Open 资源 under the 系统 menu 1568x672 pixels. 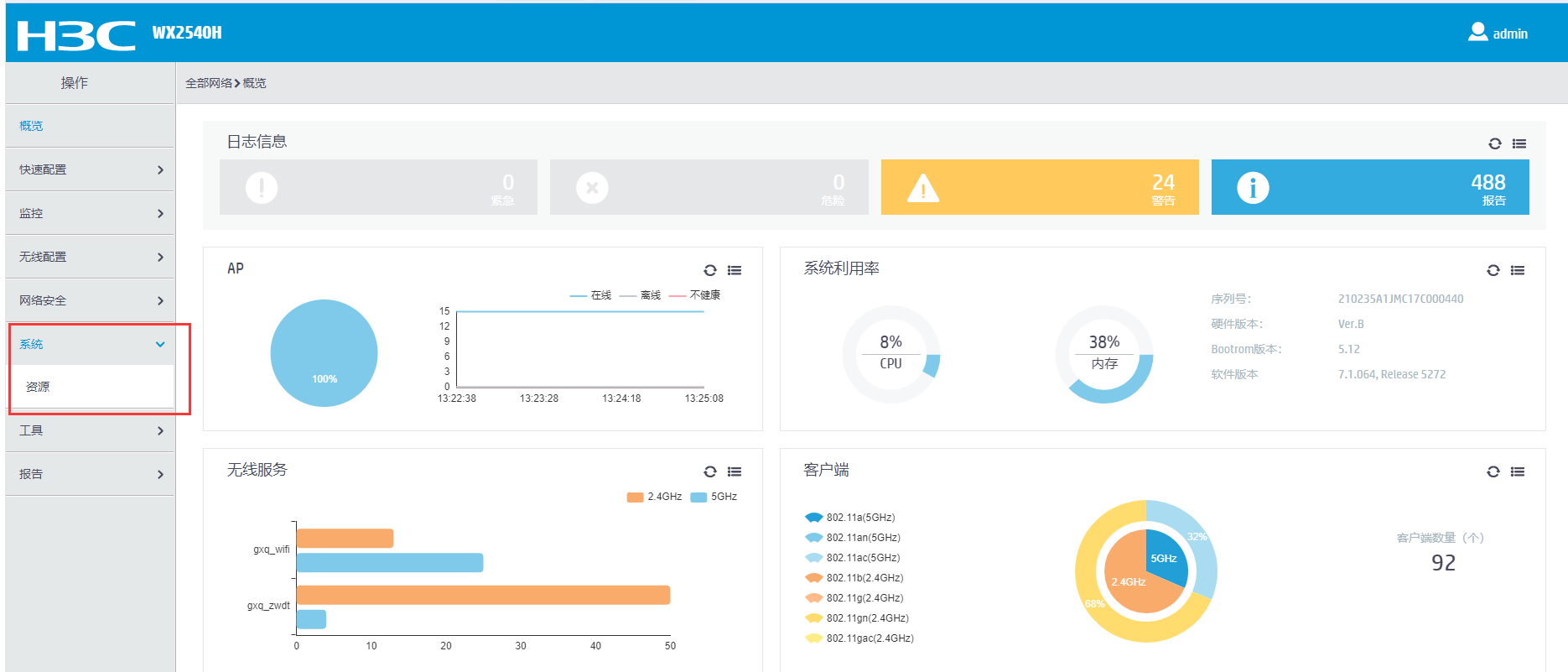coord(38,387)
